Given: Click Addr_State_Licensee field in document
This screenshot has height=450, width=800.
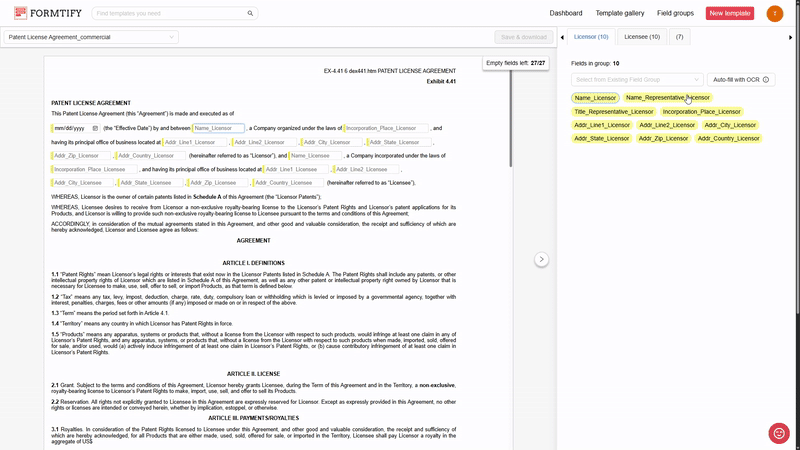Looking at the screenshot, I should 150,183.
